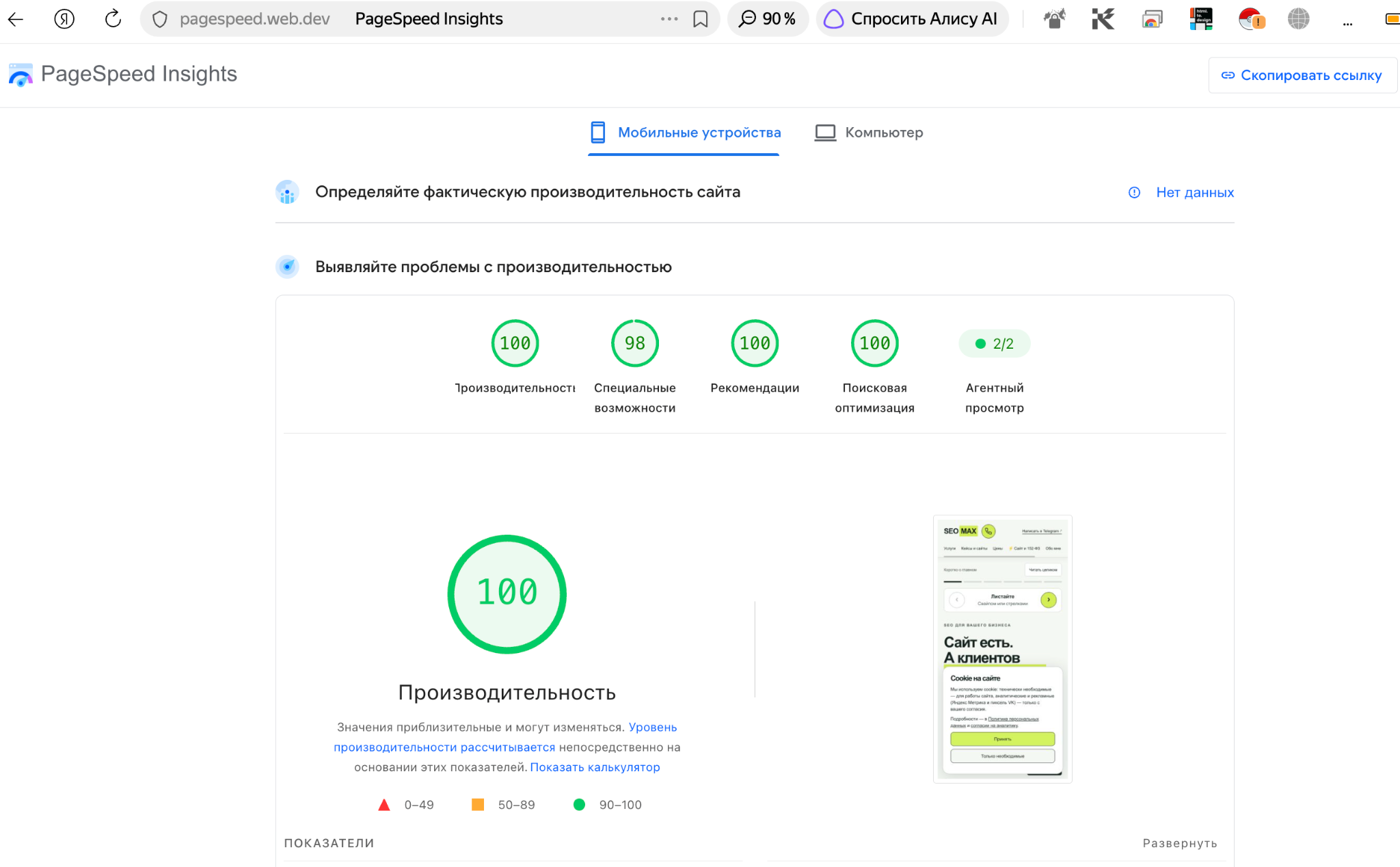Click the mobile page screenshot thumbnail
1400x867 pixels.
(x=1002, y=648)
